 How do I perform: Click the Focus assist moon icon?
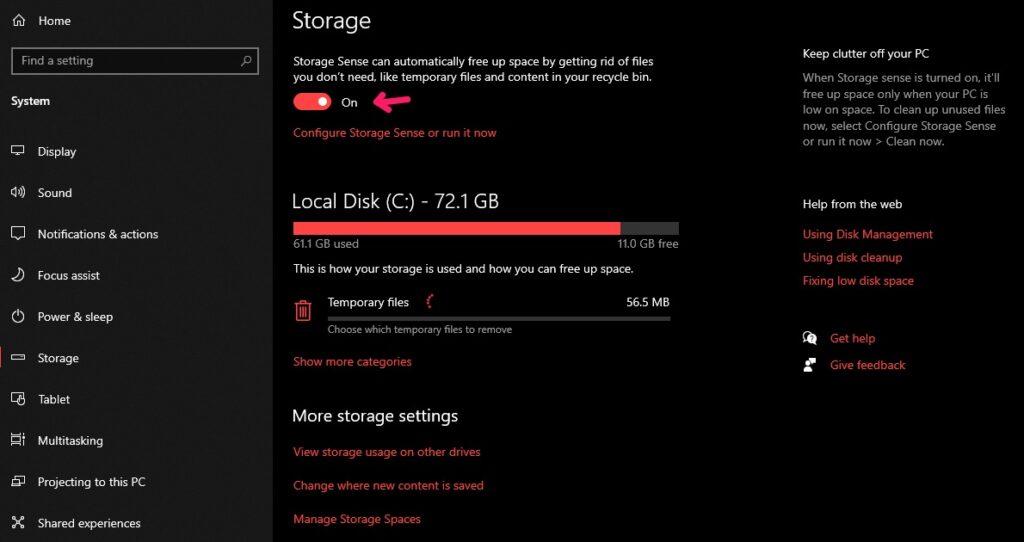coord(18,275)
